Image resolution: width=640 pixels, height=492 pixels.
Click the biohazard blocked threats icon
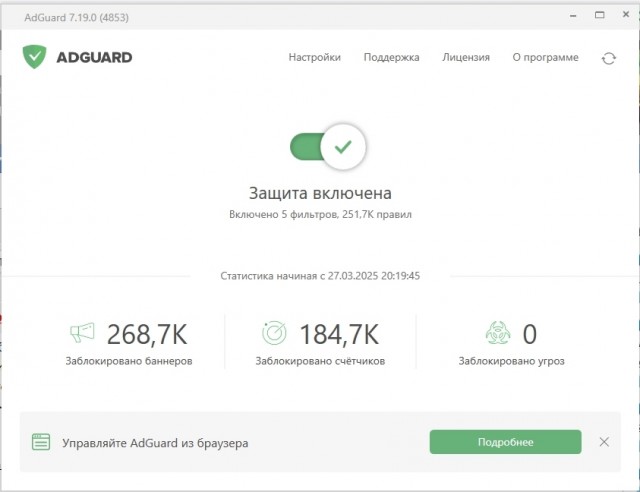click(498, 333)
